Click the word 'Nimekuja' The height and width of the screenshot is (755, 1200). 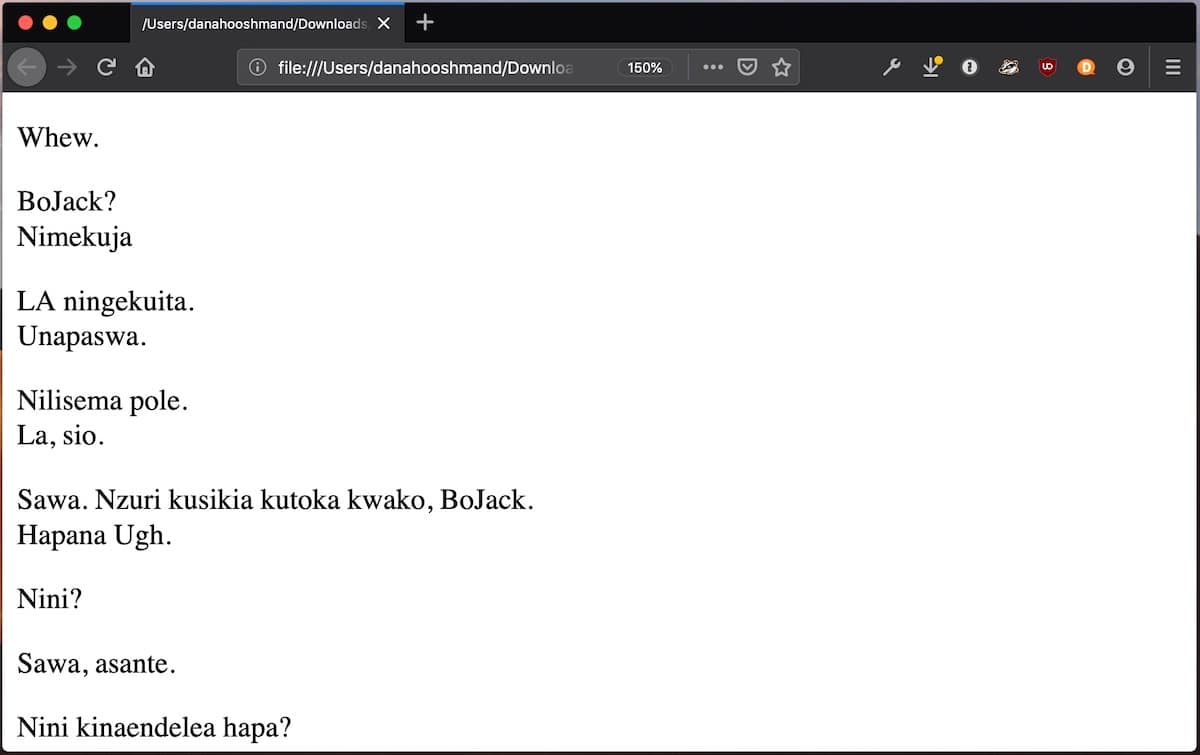pyautogui.click(x=75, y=237)
